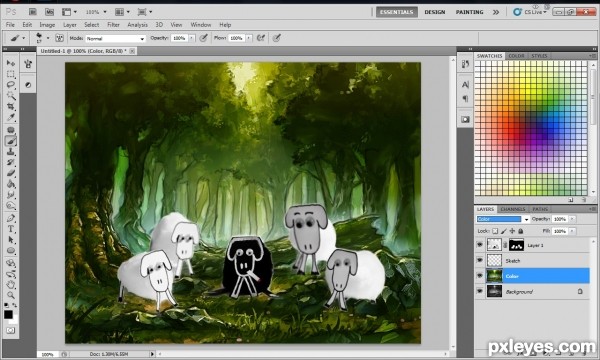Open the layer Opacity arrow
600x360 pixels.
(572, 219)
